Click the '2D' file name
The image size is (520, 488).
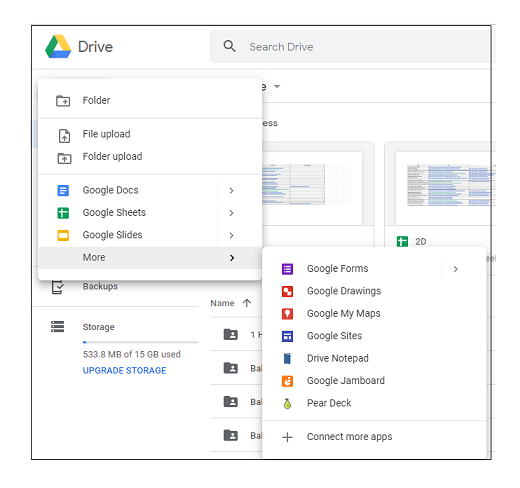(421, 241)
